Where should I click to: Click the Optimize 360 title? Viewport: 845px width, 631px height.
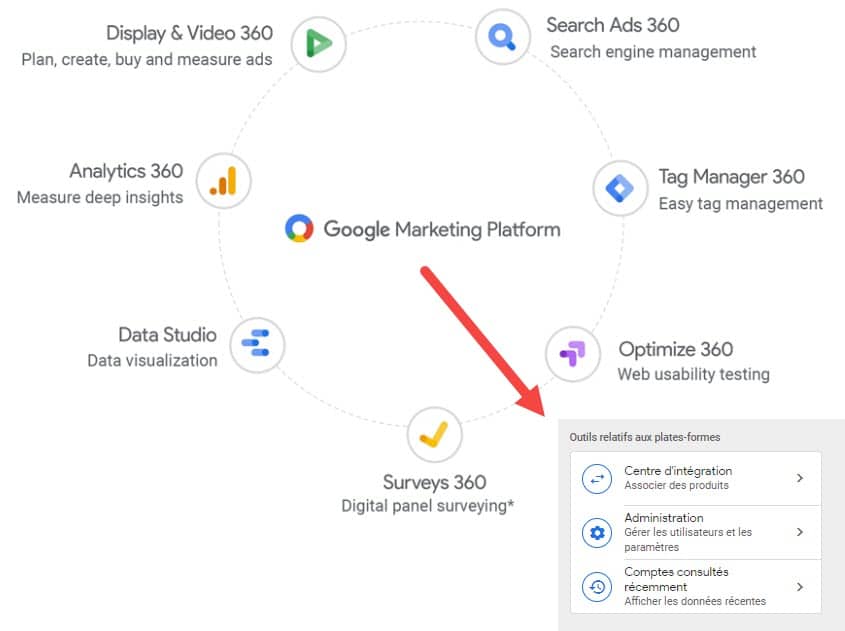pyautogui.click(x=676, y=349)
